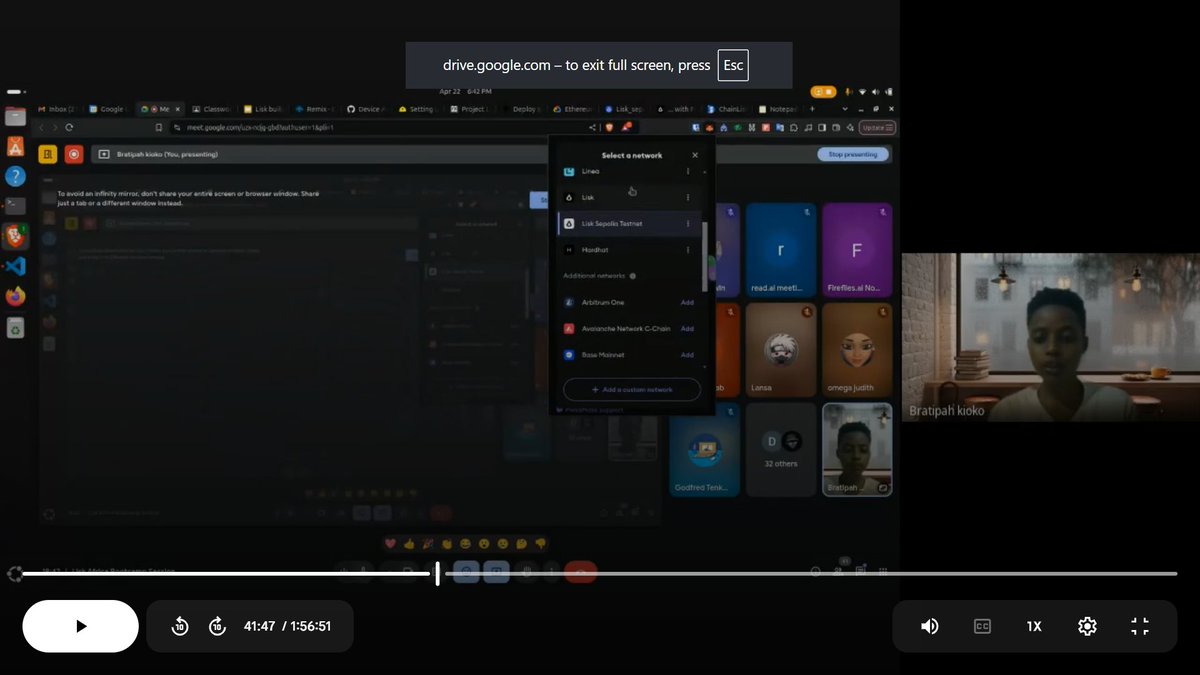Click the Esc key hint in the banner
Viewport: 1200px width, 675px height.
coord(733,65)
